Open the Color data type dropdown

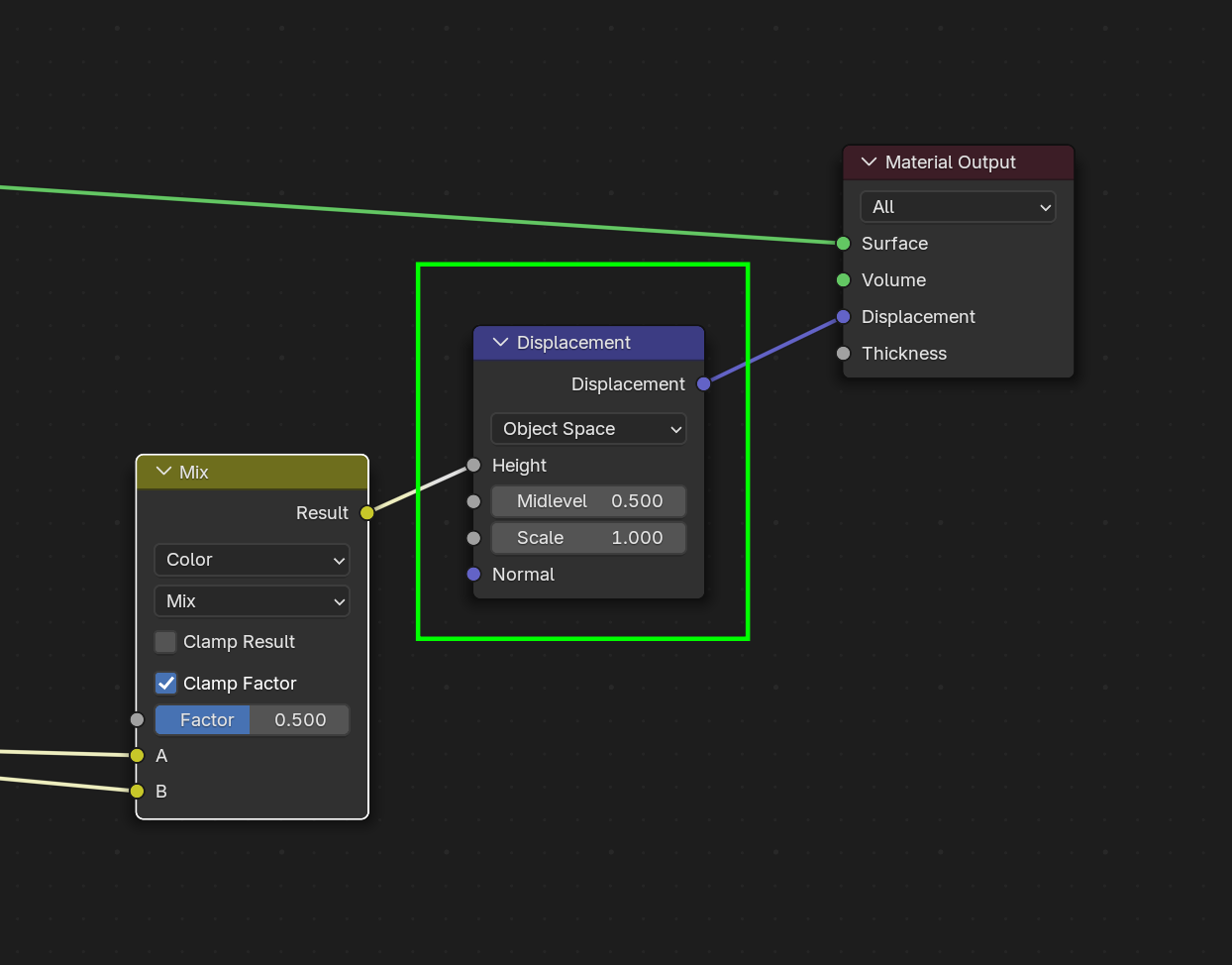(x=252, y=560)
